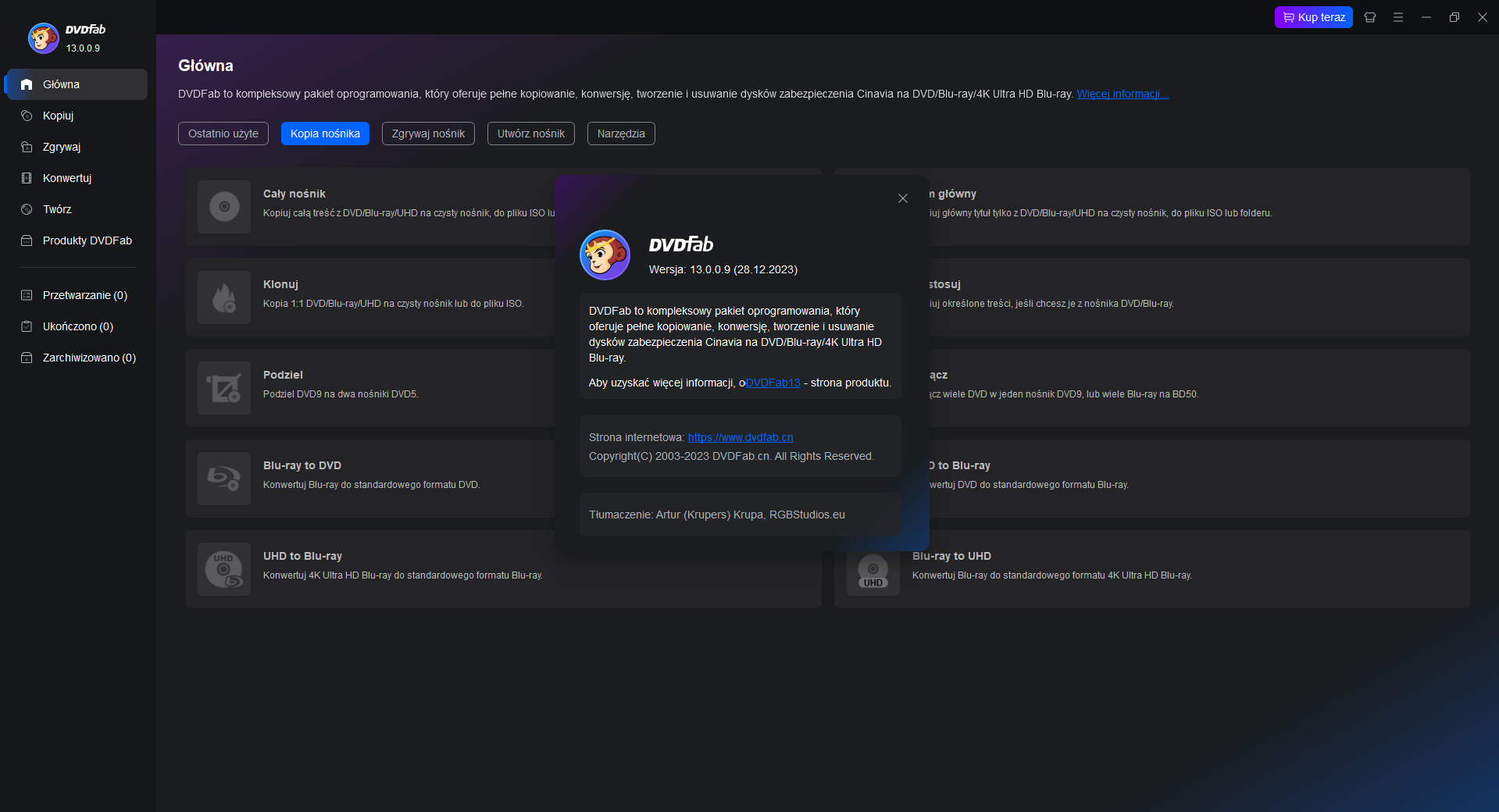
Task: Choose the Blu-ray to DVD icon
Action: 224,479
